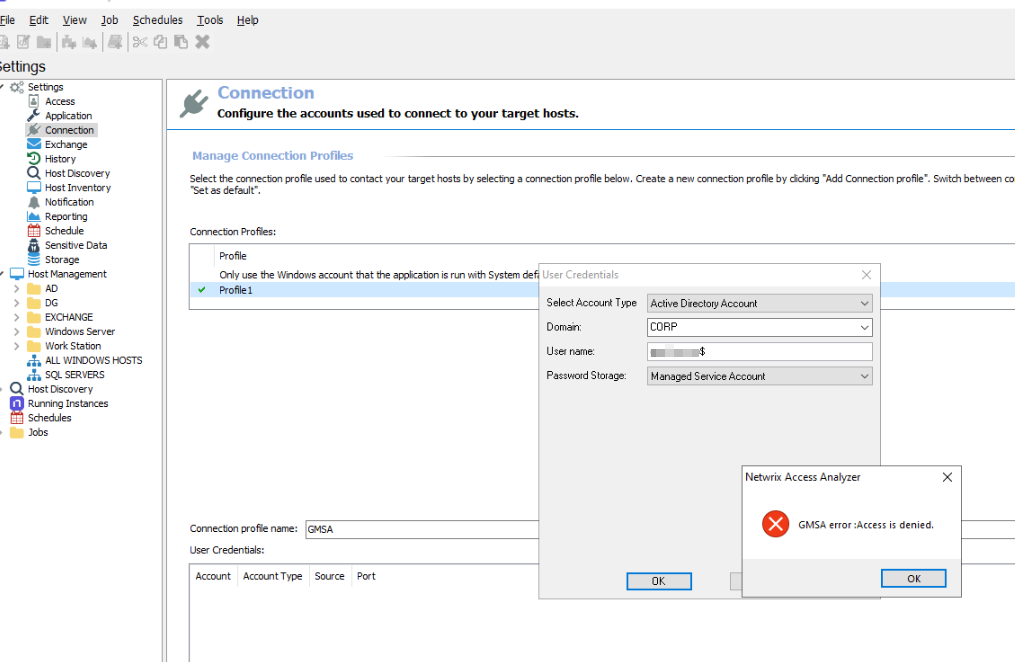Select the Host Management tree node
This screenshot has width=1015, height=662.
[67, 274]
